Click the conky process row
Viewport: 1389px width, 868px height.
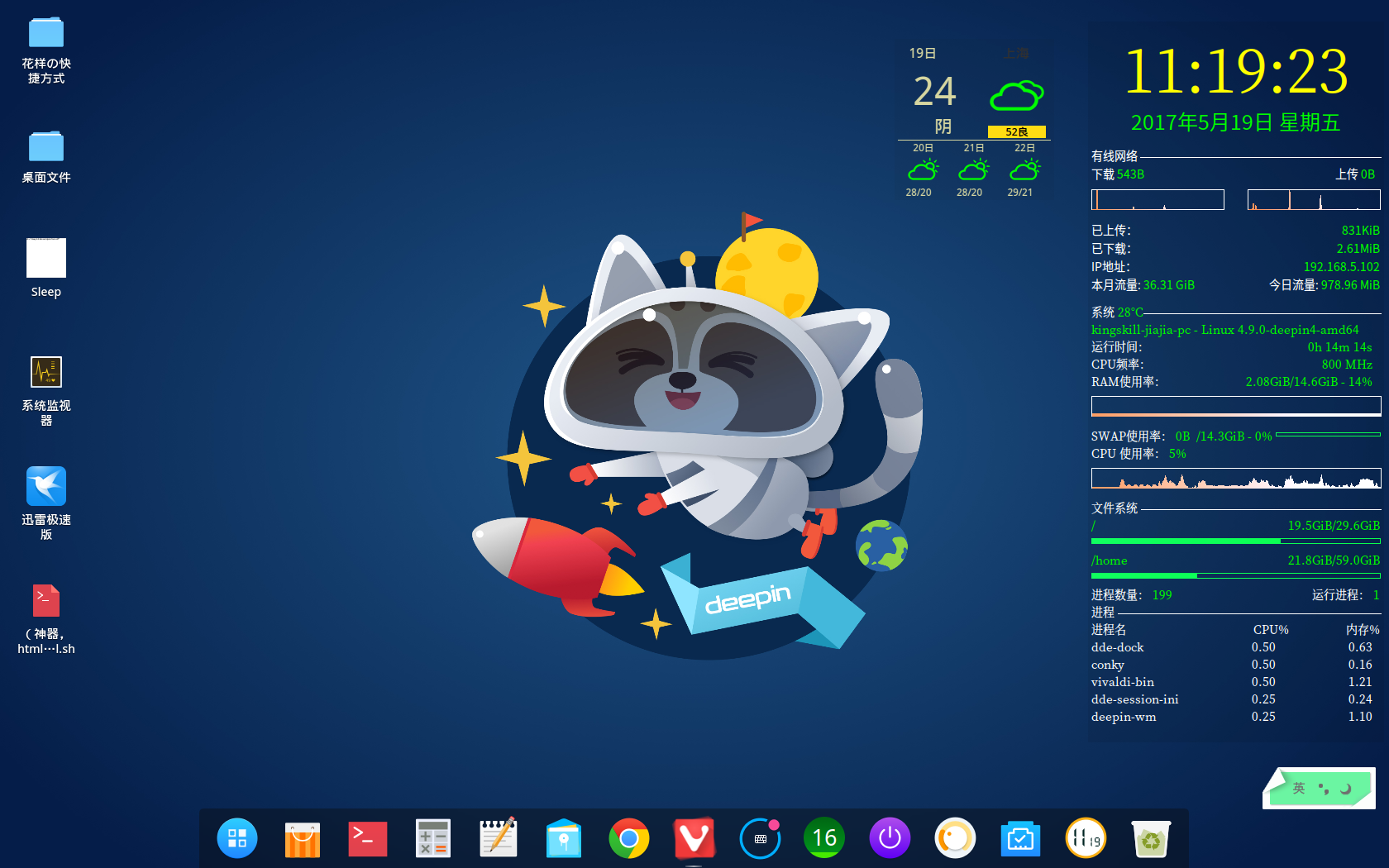[x=1232, y=665]
